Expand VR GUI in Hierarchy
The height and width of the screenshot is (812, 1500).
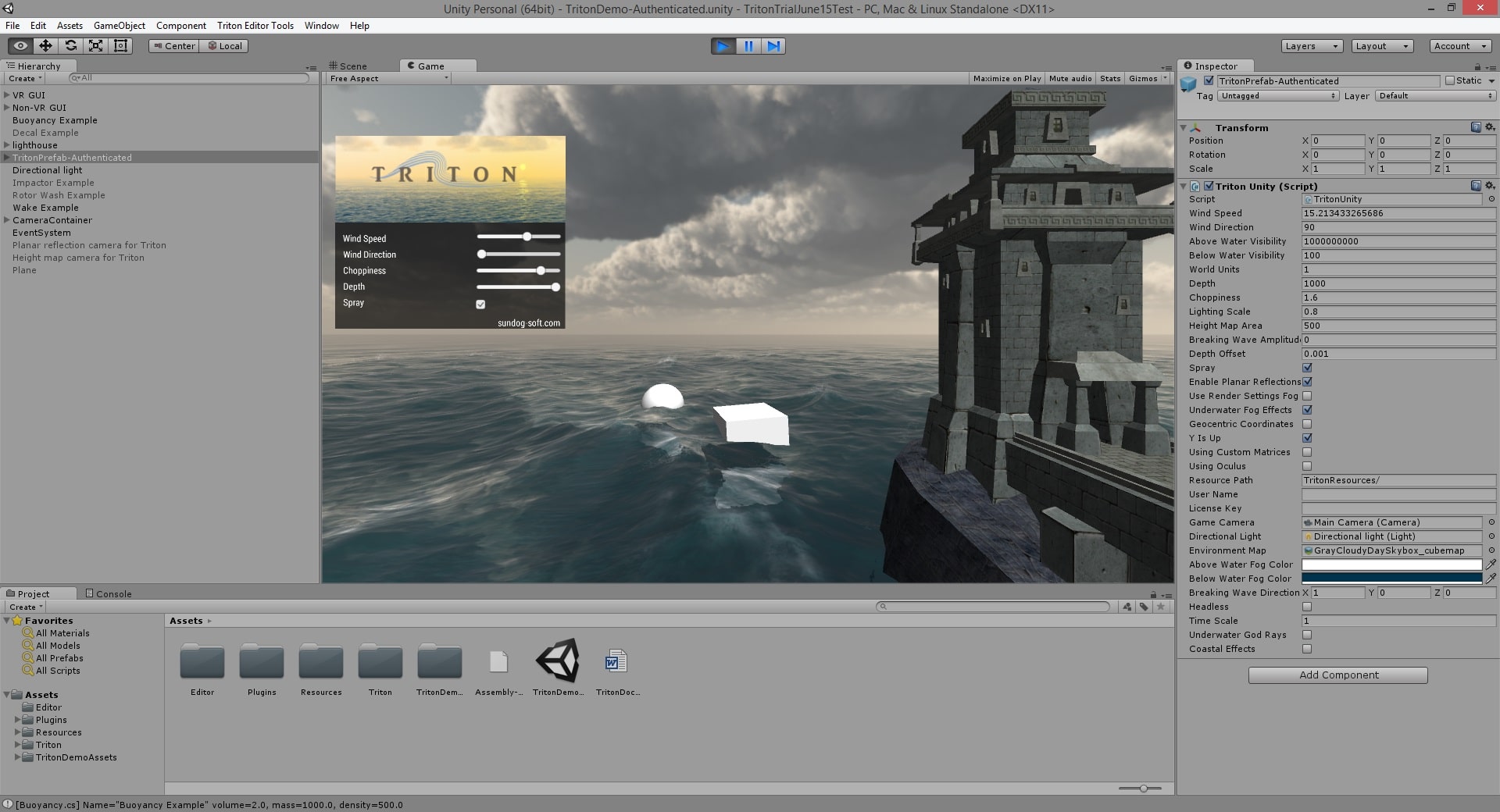pyautogui.click(x=7, y=95)
